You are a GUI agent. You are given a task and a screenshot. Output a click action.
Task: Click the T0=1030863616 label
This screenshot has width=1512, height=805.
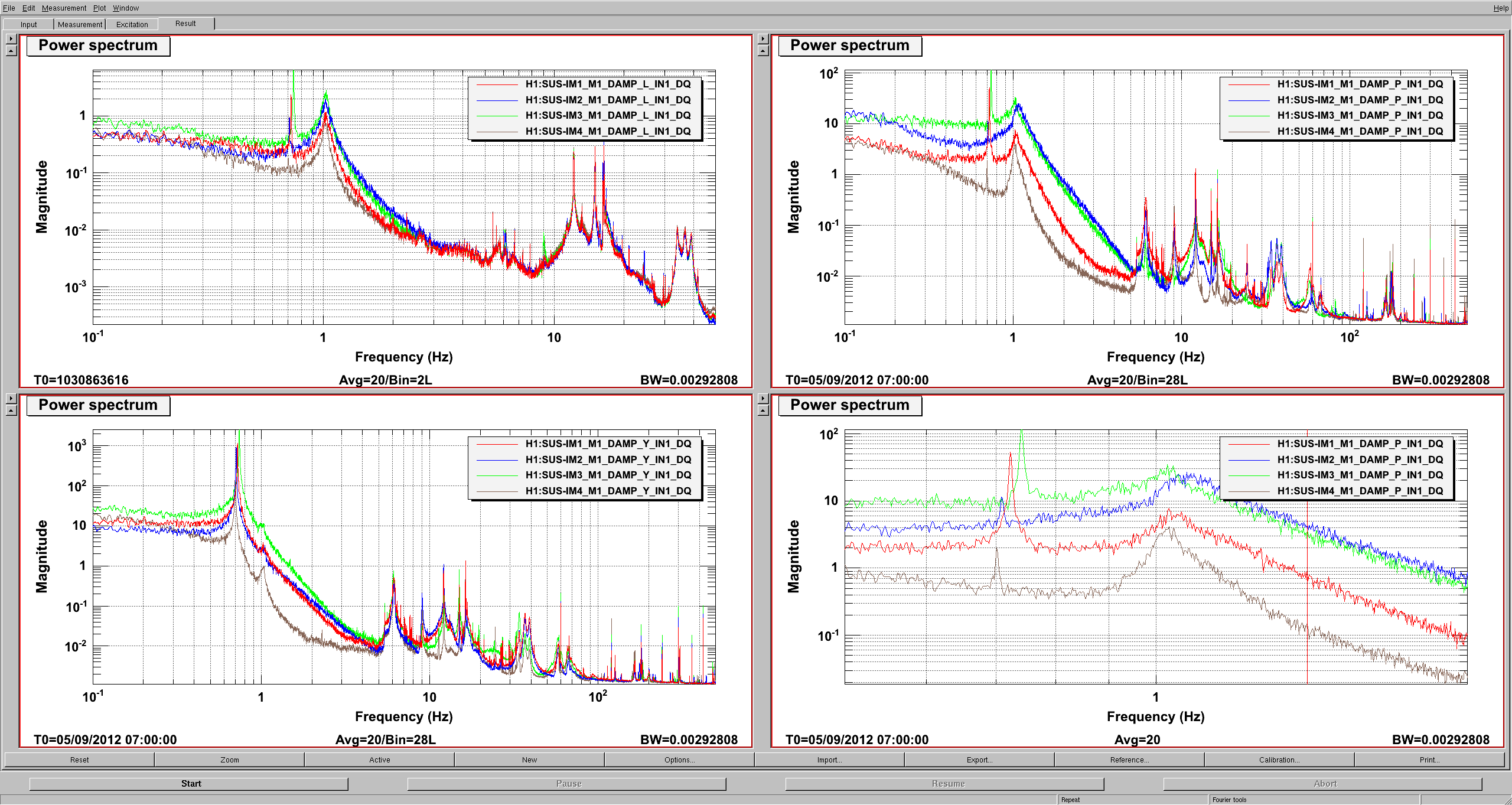coord(81,380)
